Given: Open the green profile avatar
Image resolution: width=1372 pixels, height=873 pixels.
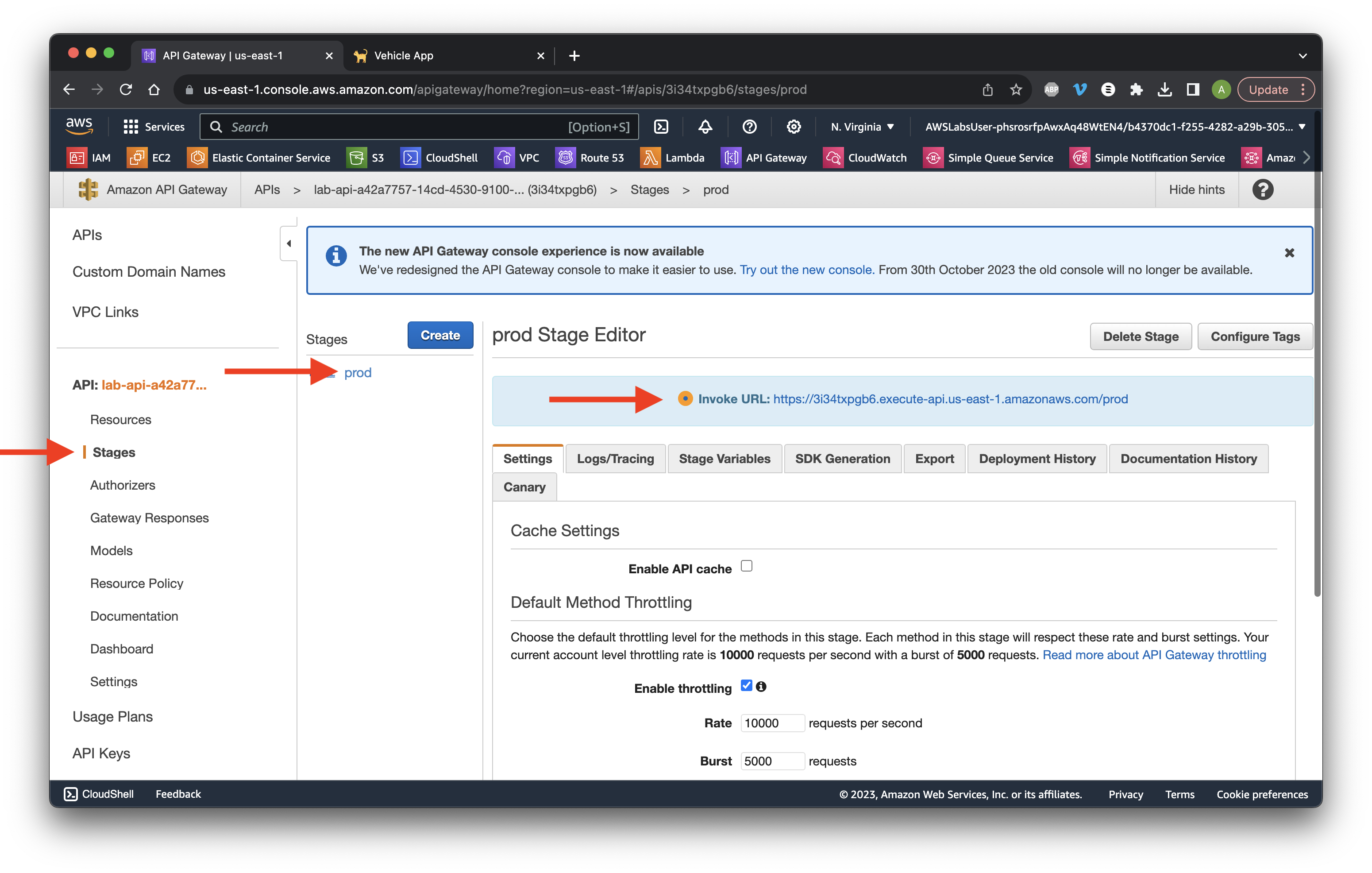Looking at the screenshot, I should click(1221, 89).
